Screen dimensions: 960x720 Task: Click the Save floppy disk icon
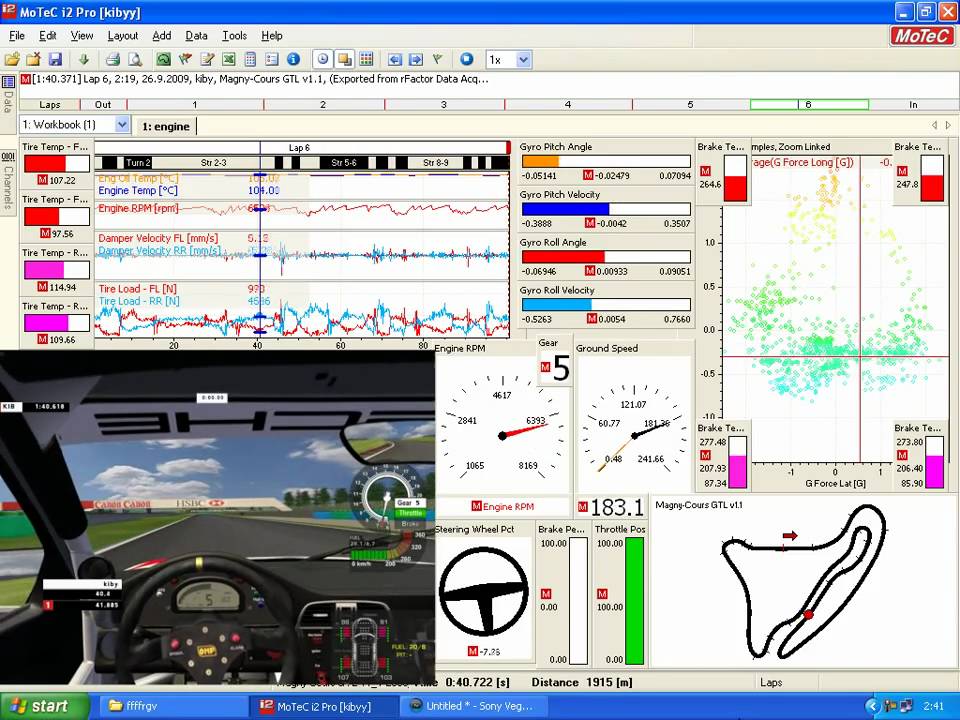[x=55, y=59]
